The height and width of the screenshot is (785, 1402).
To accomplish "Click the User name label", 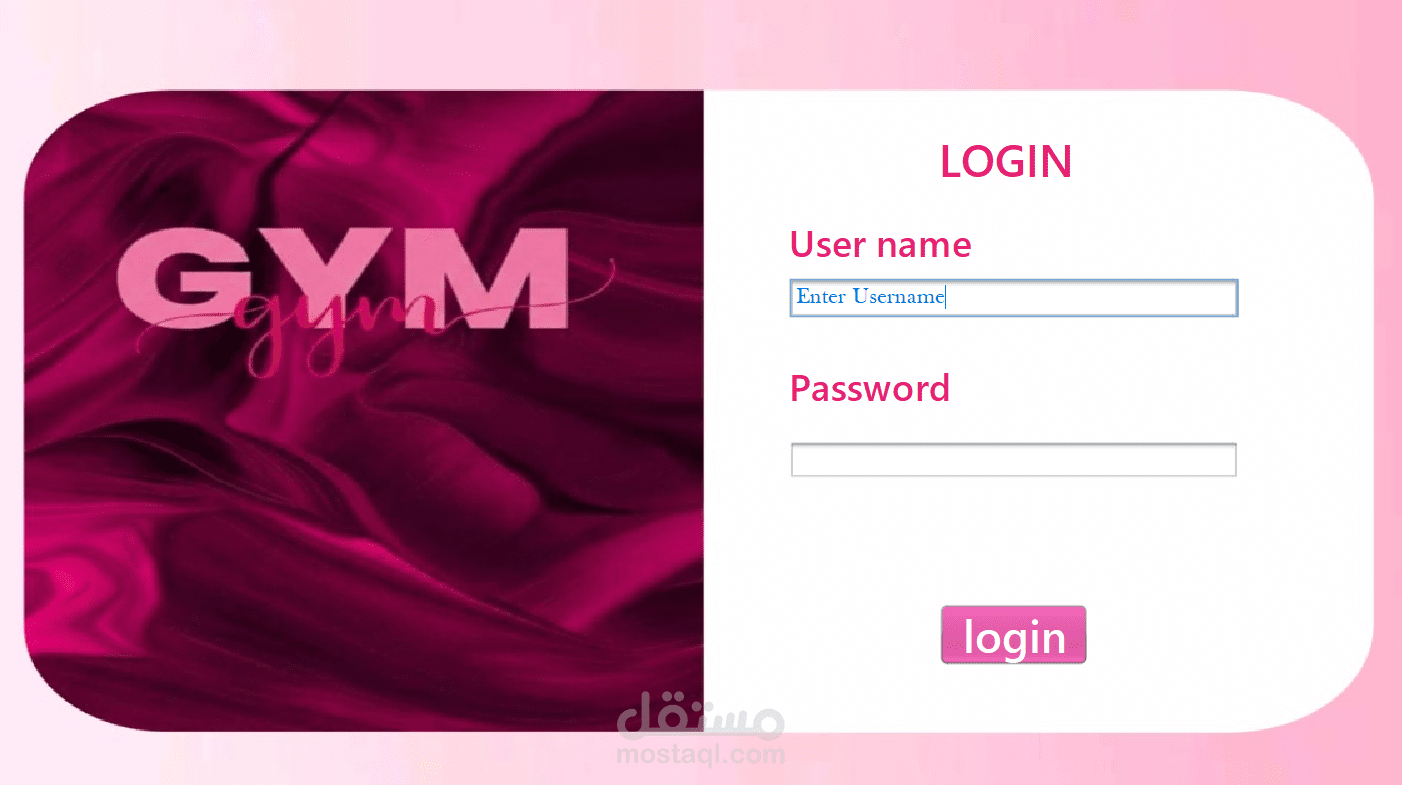I will click(881, 244).
